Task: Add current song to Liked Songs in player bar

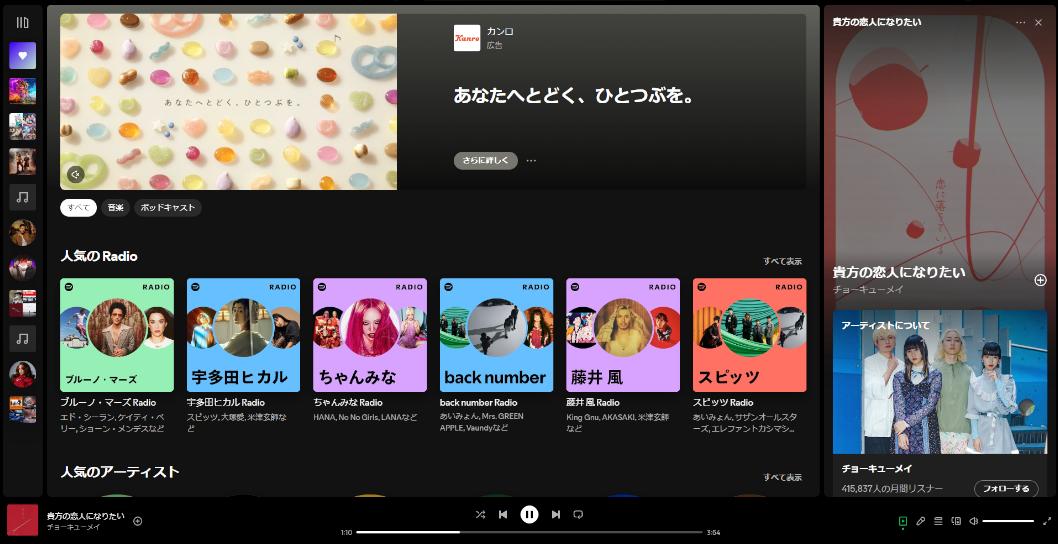Action: 138,521
